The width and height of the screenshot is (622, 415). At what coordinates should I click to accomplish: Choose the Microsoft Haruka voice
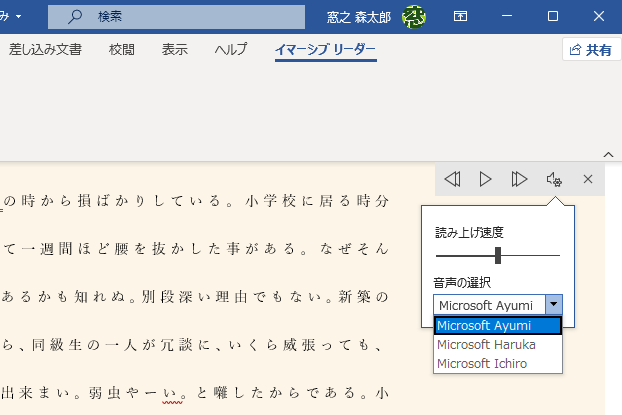click(x=498, y=345)
